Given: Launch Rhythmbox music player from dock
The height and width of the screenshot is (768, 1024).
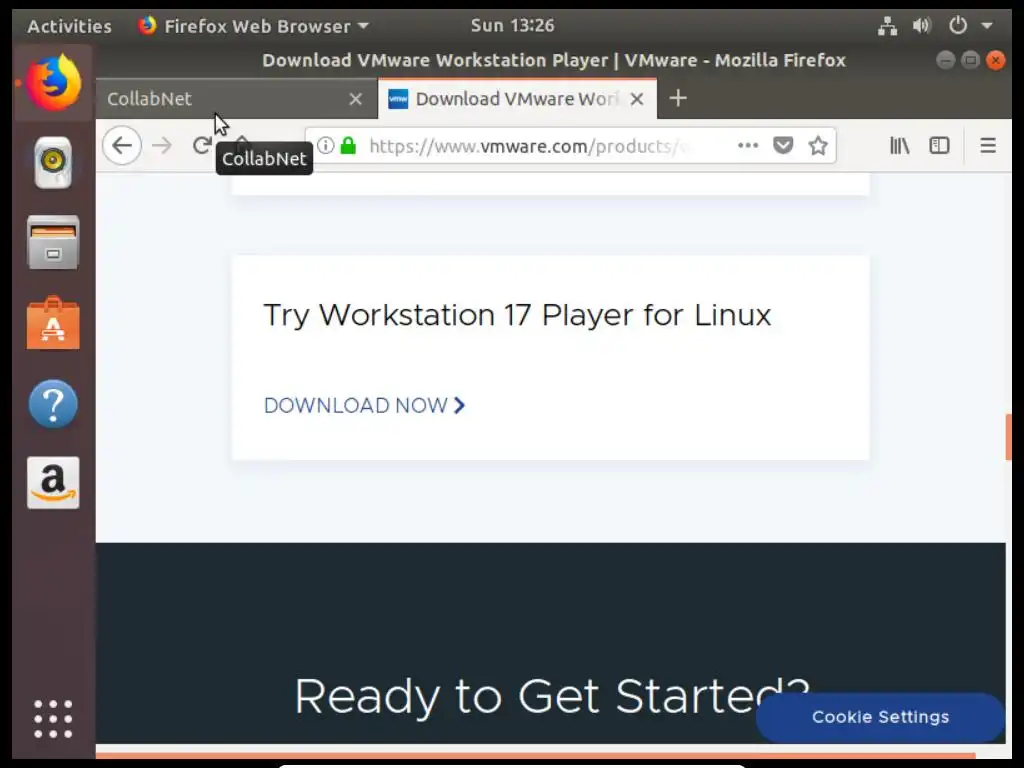Looking at the screenshot, I should [53, 162].
